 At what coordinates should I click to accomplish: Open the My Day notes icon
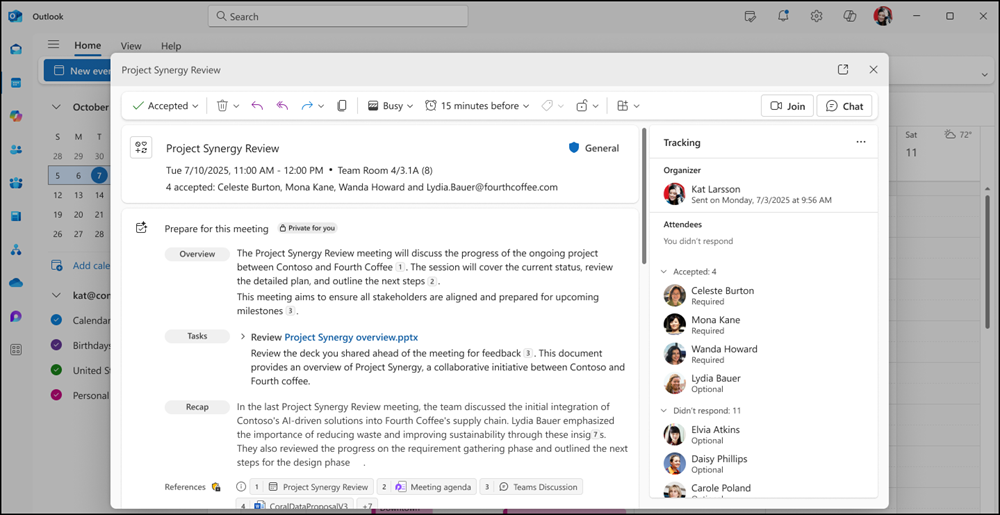coord(751,16)
